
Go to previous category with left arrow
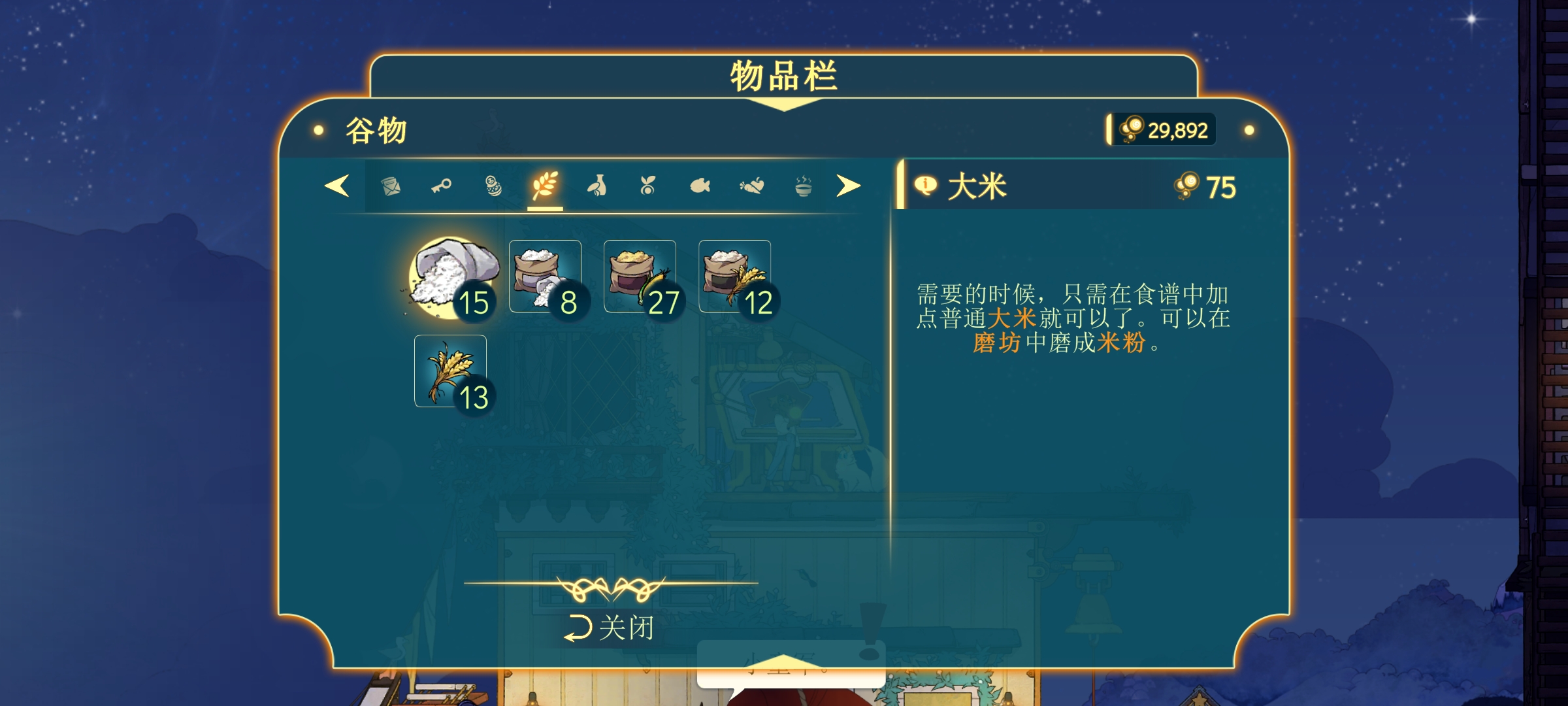click(x=337, y=186)
